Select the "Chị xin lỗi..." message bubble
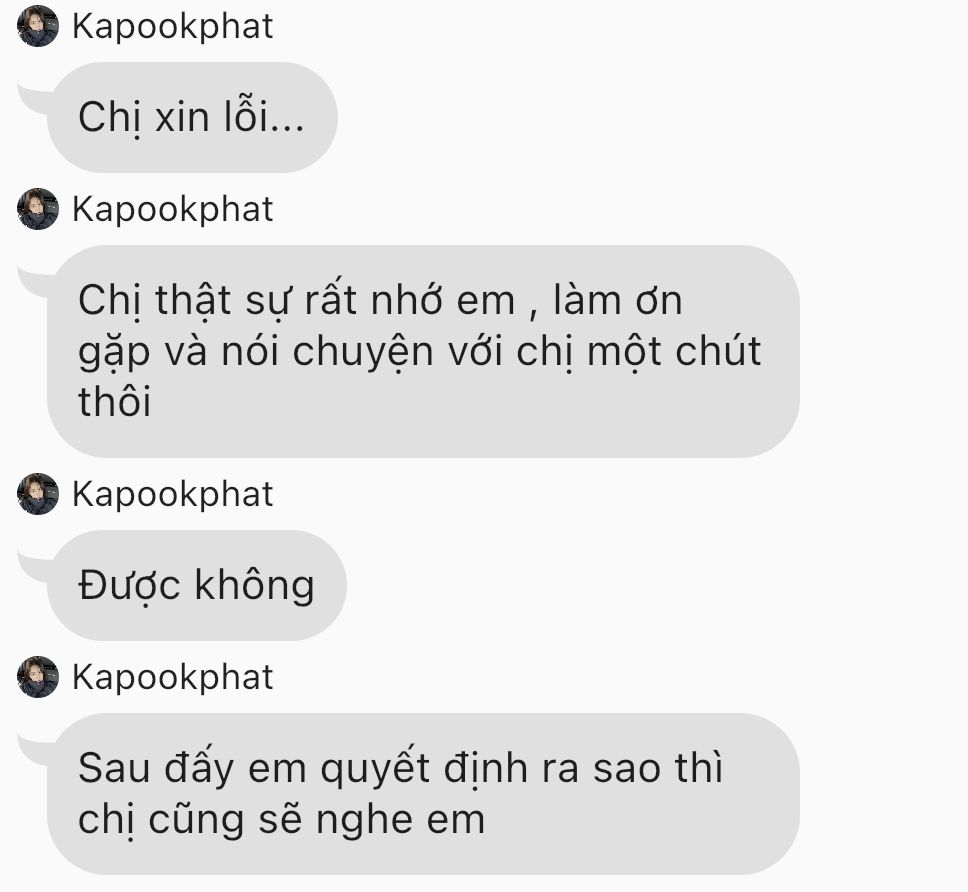The image size is (968, 892). tap(192, 117)
